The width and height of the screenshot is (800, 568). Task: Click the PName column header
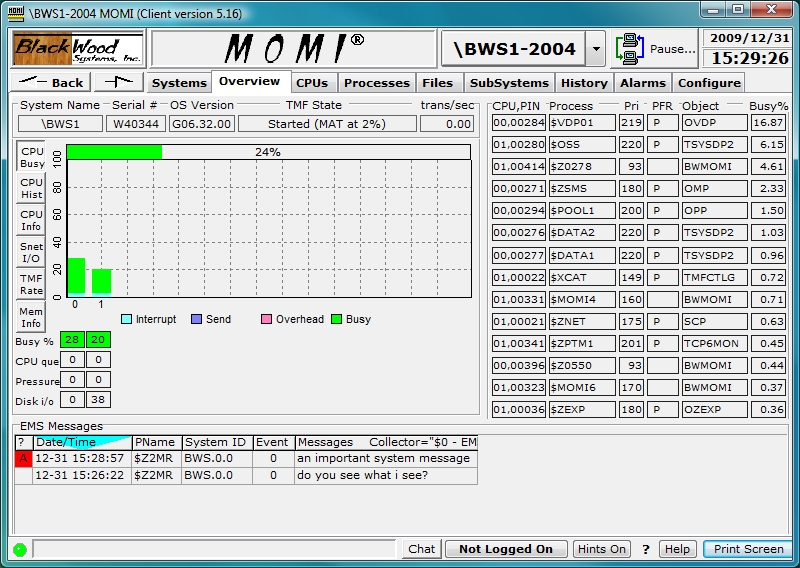tap(155, 442)
